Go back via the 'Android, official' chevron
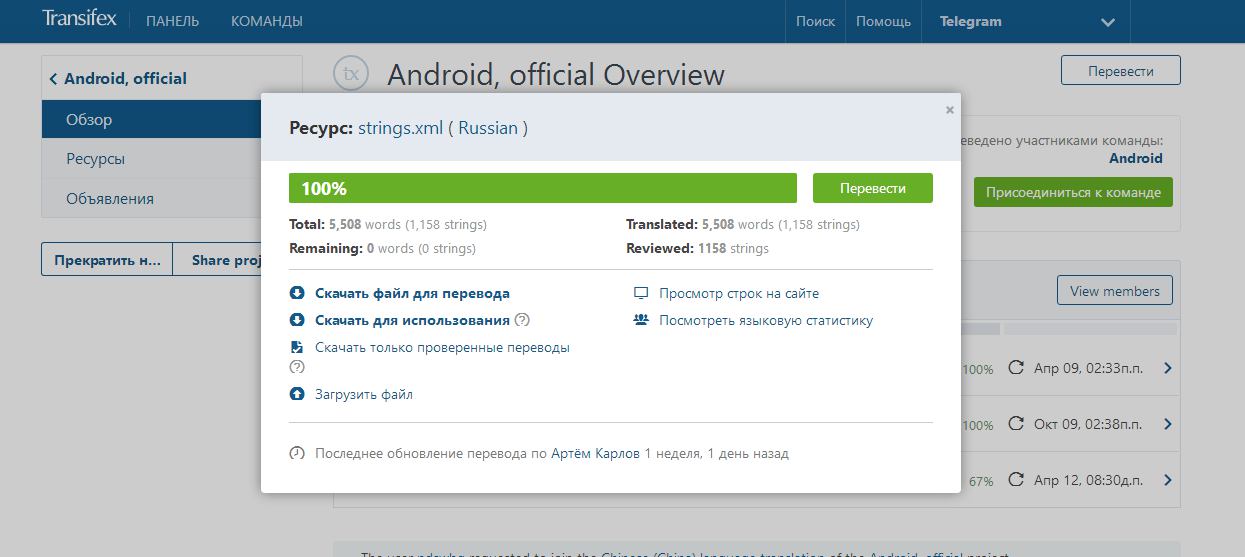Image resolution: width=1245 pixels, height=557 pixels. coord(53,78)
